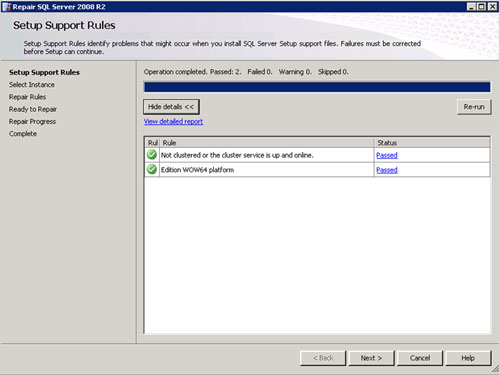Maximize the Repair SQL Server window
This screenshot has width=500, height=375.
coord(482,6)
